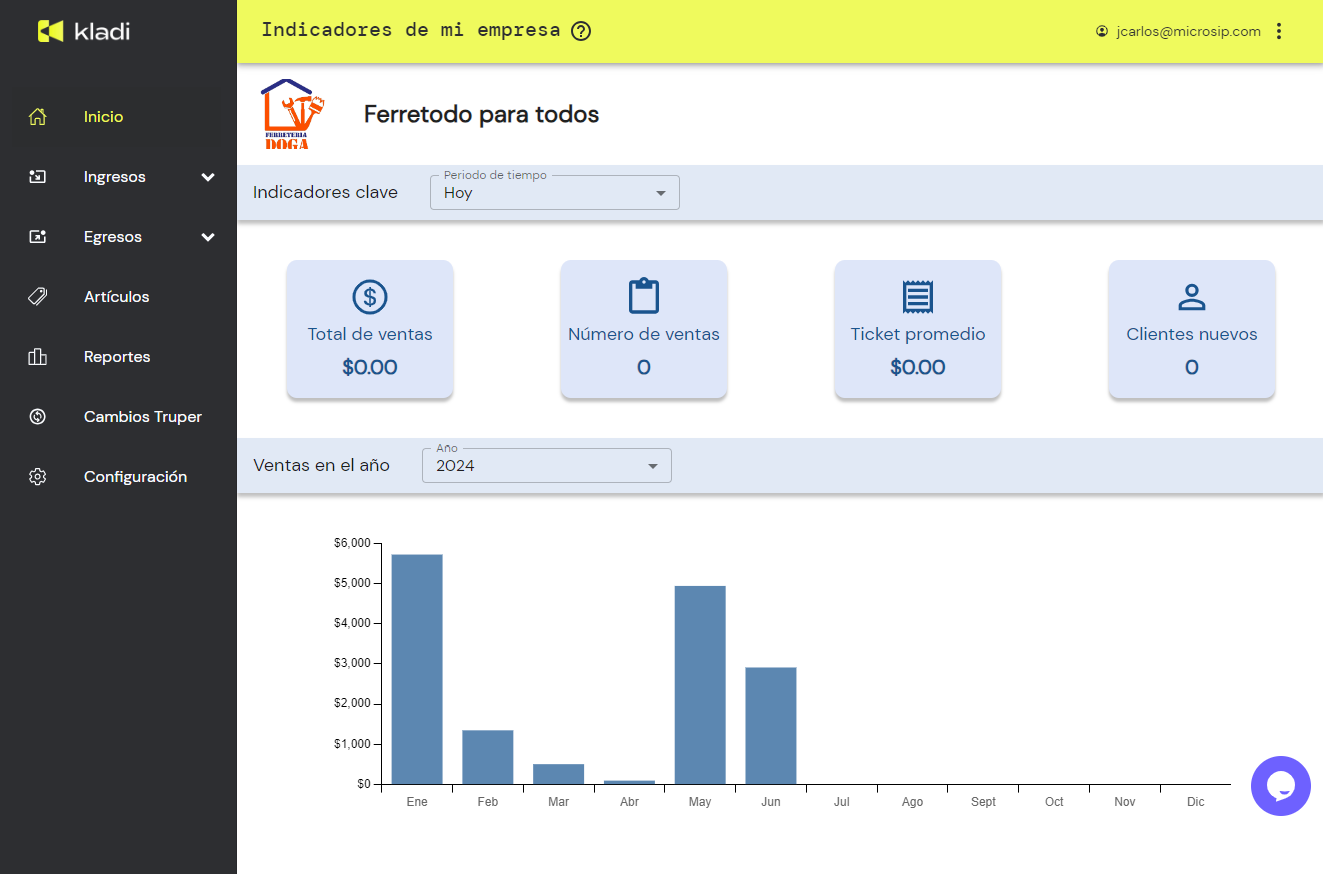The width and height of the screenshot is (1323, 874).
Task: Click the Inicio home icon
Action: pos(38,117)
